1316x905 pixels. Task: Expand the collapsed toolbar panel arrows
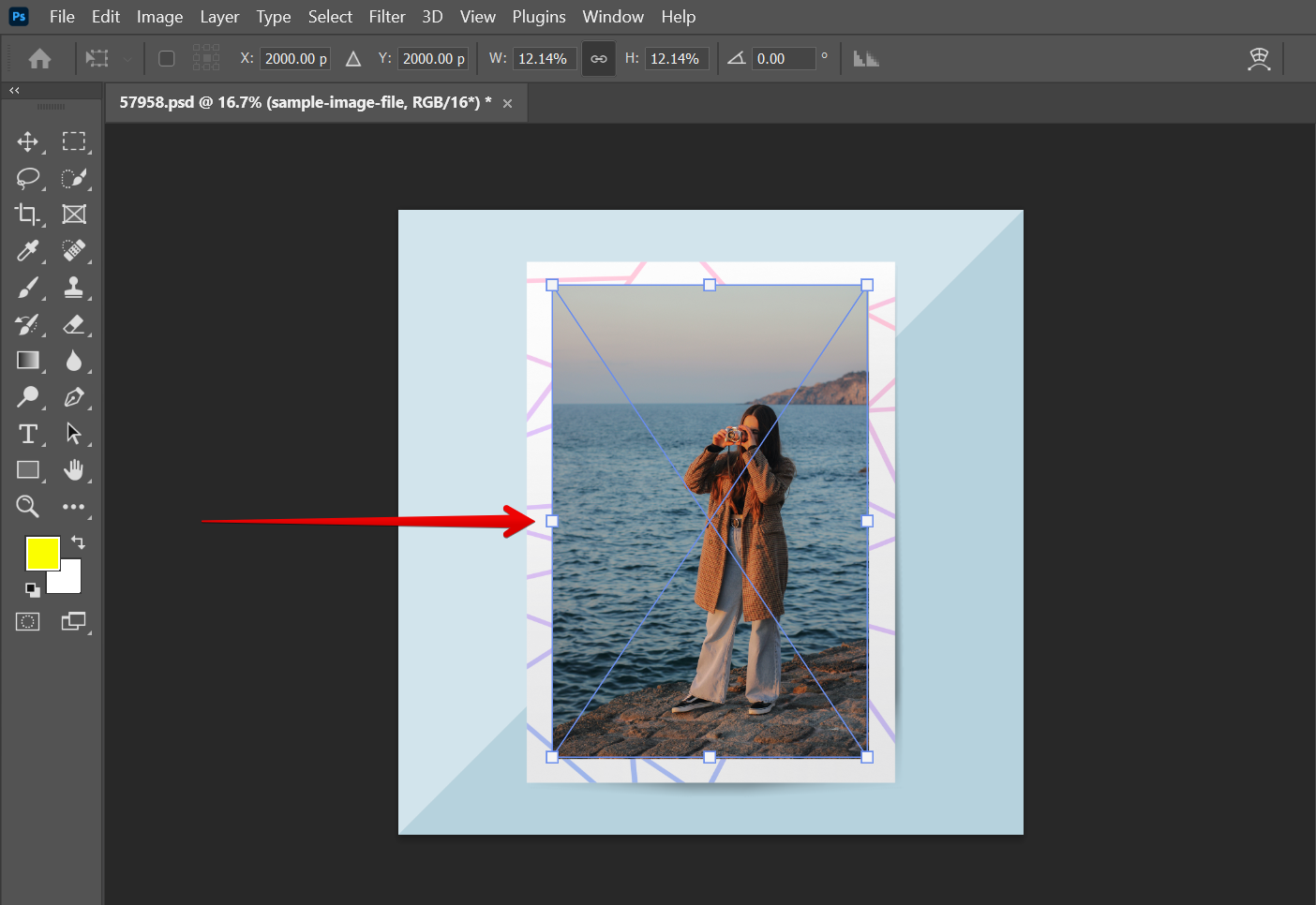click(x=14, y=91)
